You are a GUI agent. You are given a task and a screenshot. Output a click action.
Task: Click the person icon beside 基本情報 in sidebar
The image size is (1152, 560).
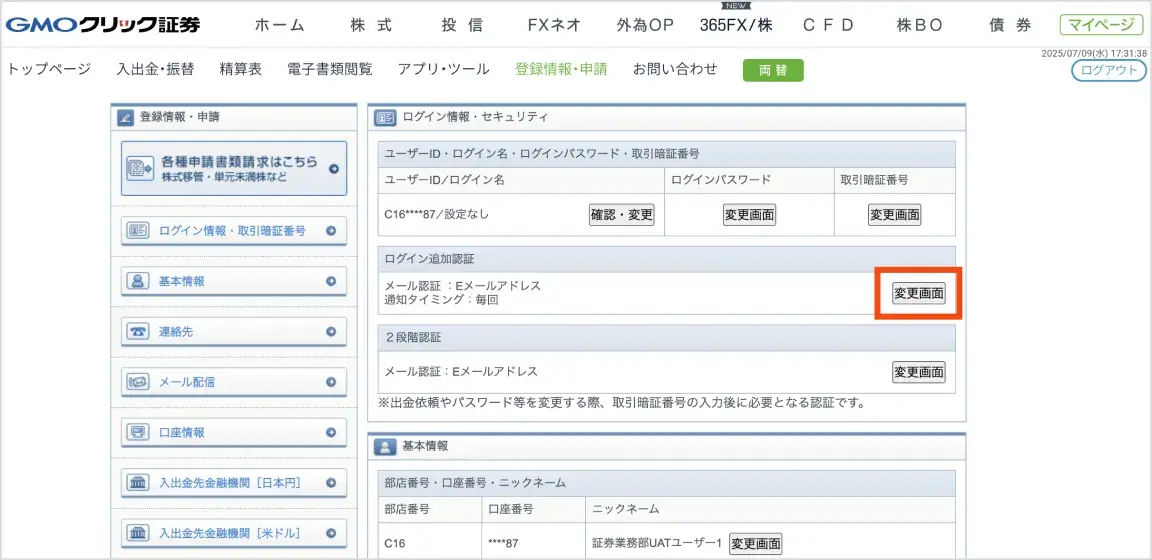pos(137,281)
